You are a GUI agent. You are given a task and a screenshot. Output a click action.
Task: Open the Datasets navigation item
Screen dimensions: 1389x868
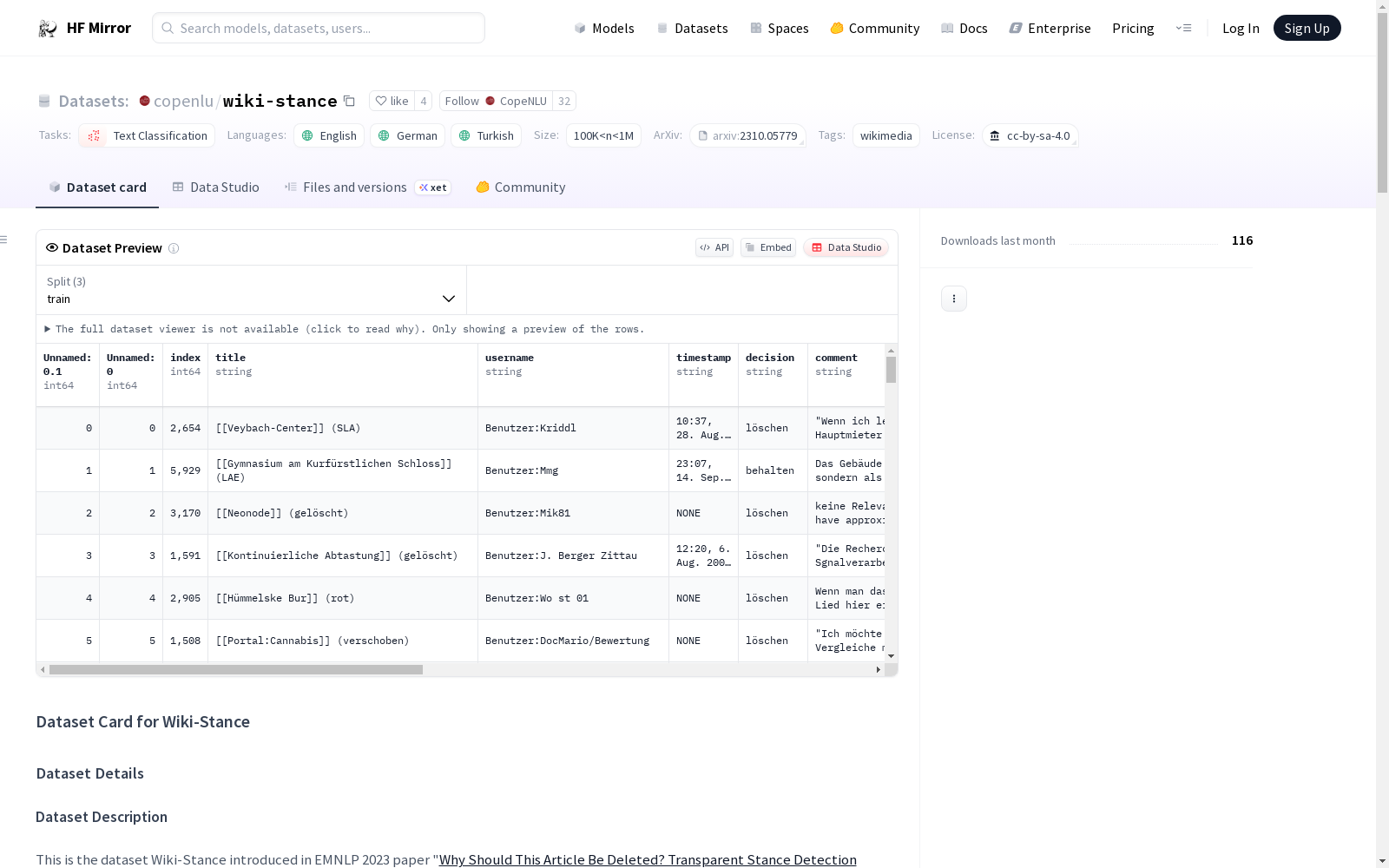coord(692,29)
